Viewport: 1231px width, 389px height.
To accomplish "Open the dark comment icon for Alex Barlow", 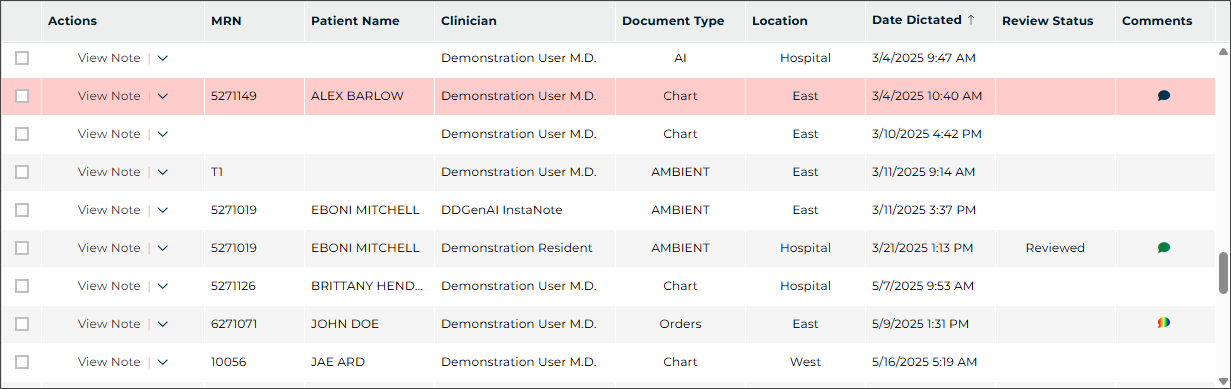I will 1164,96.
